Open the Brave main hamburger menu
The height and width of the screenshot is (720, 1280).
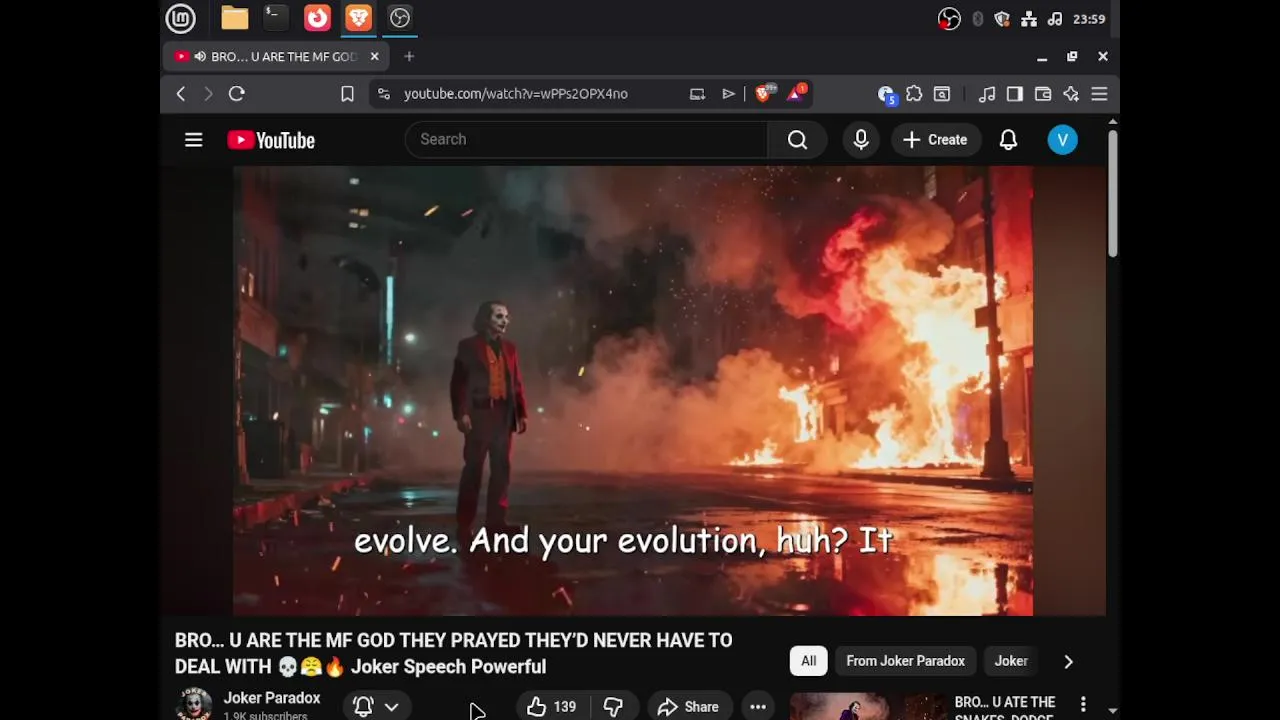coord(1099,94)
